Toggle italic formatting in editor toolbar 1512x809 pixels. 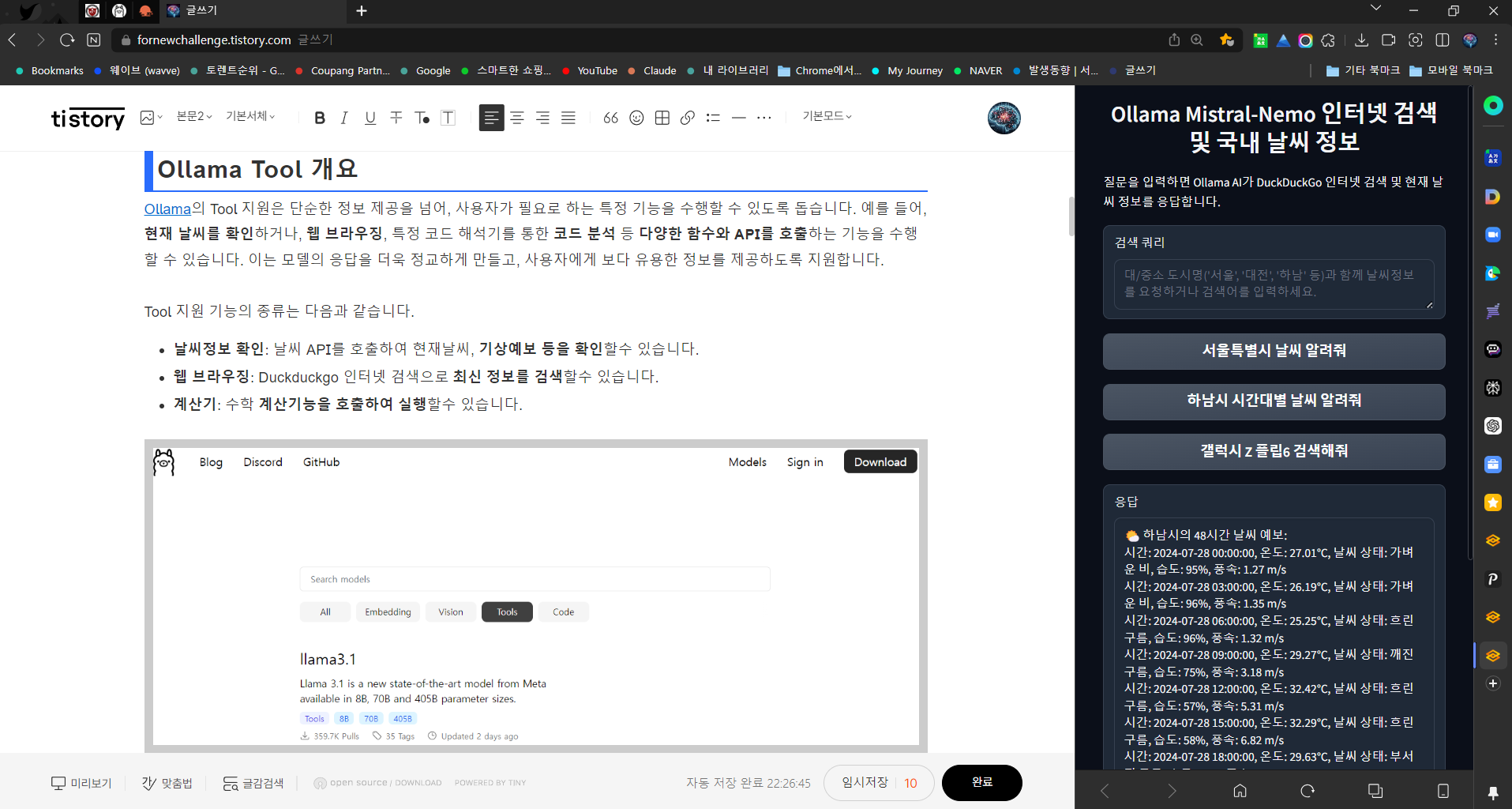click(344, 118)
